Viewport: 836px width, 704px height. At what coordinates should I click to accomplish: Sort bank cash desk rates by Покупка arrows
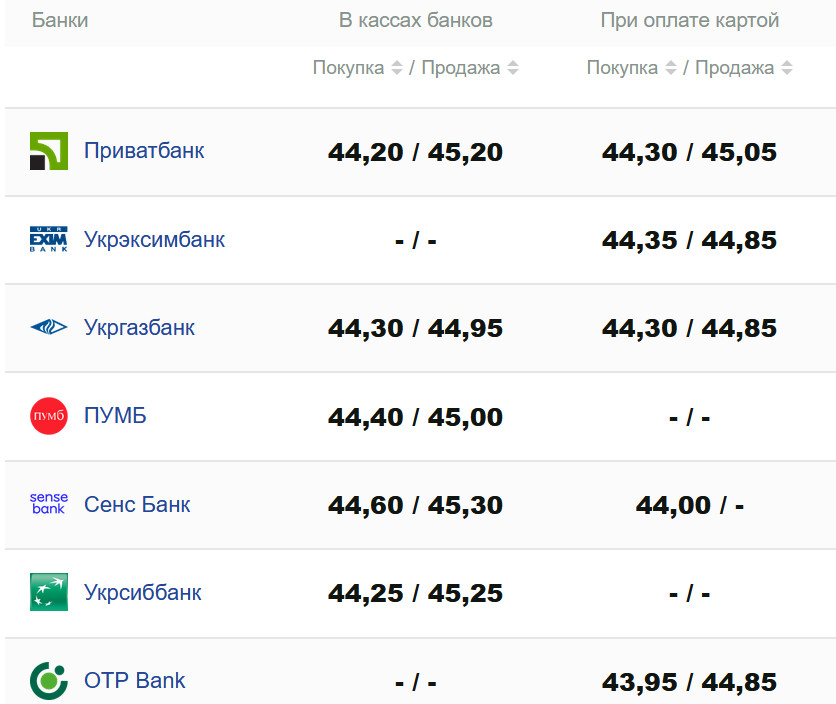pyautogui.click(x=397, y=68)
